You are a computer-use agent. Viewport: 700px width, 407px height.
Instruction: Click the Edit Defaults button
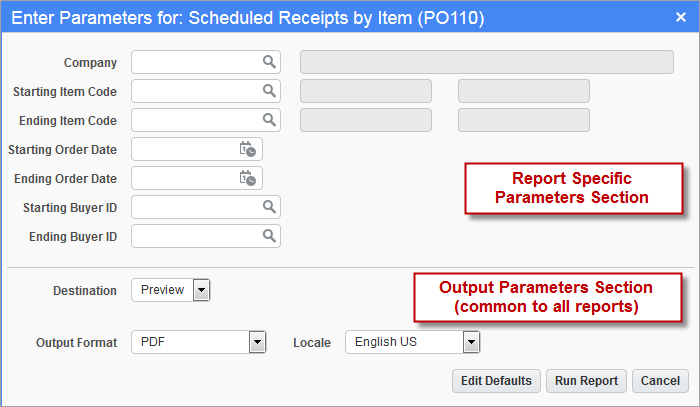click(496, 381)
